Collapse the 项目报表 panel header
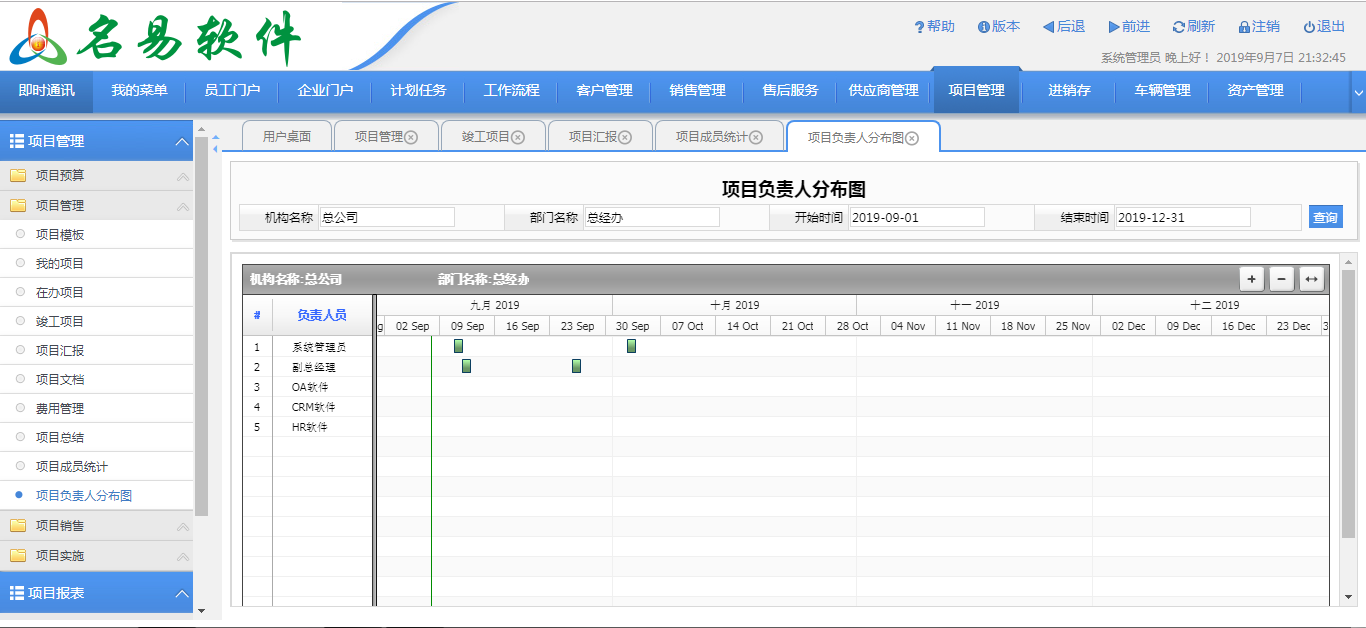The width and height of the screenshot is (1366, 628). click(x=181, y=593)
